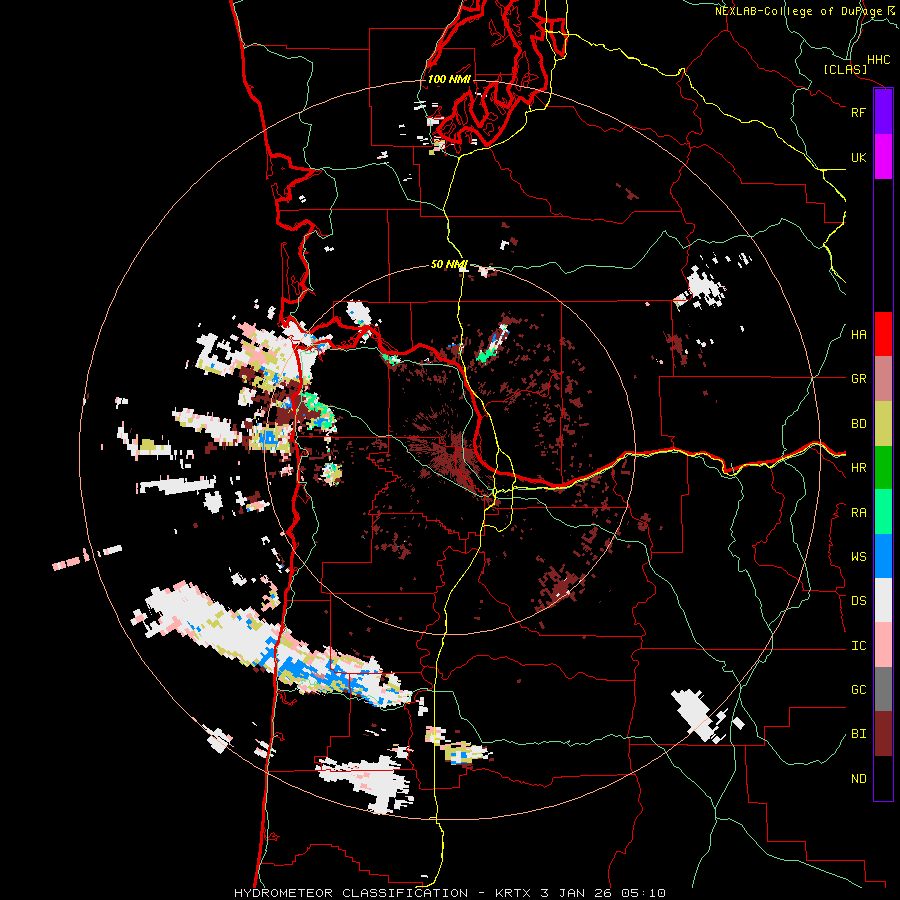Select the dusty pink GR legend swatch
This screenshot has height=900, width=900.
[883, 378]
